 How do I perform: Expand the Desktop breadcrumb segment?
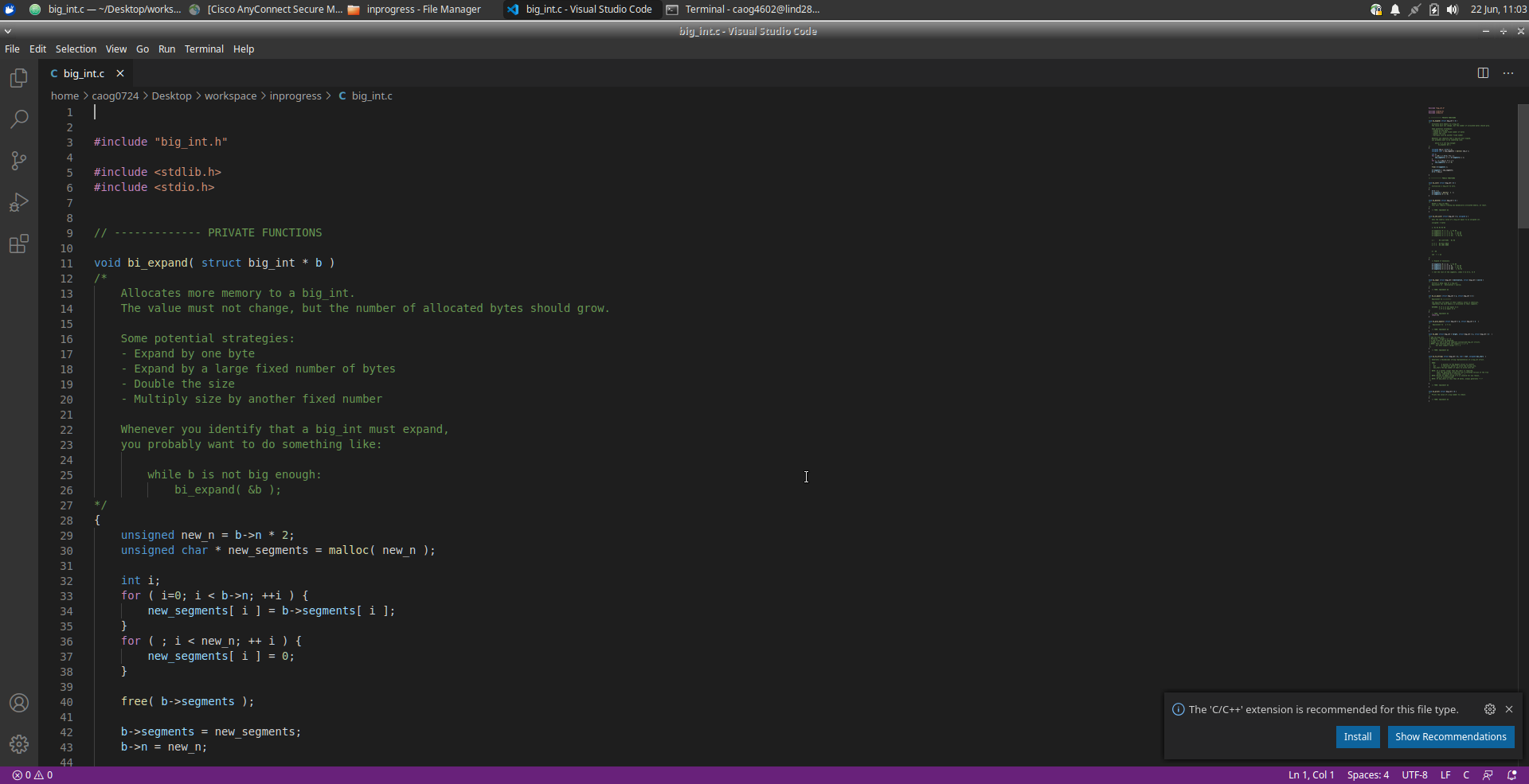tap(171, 96)
